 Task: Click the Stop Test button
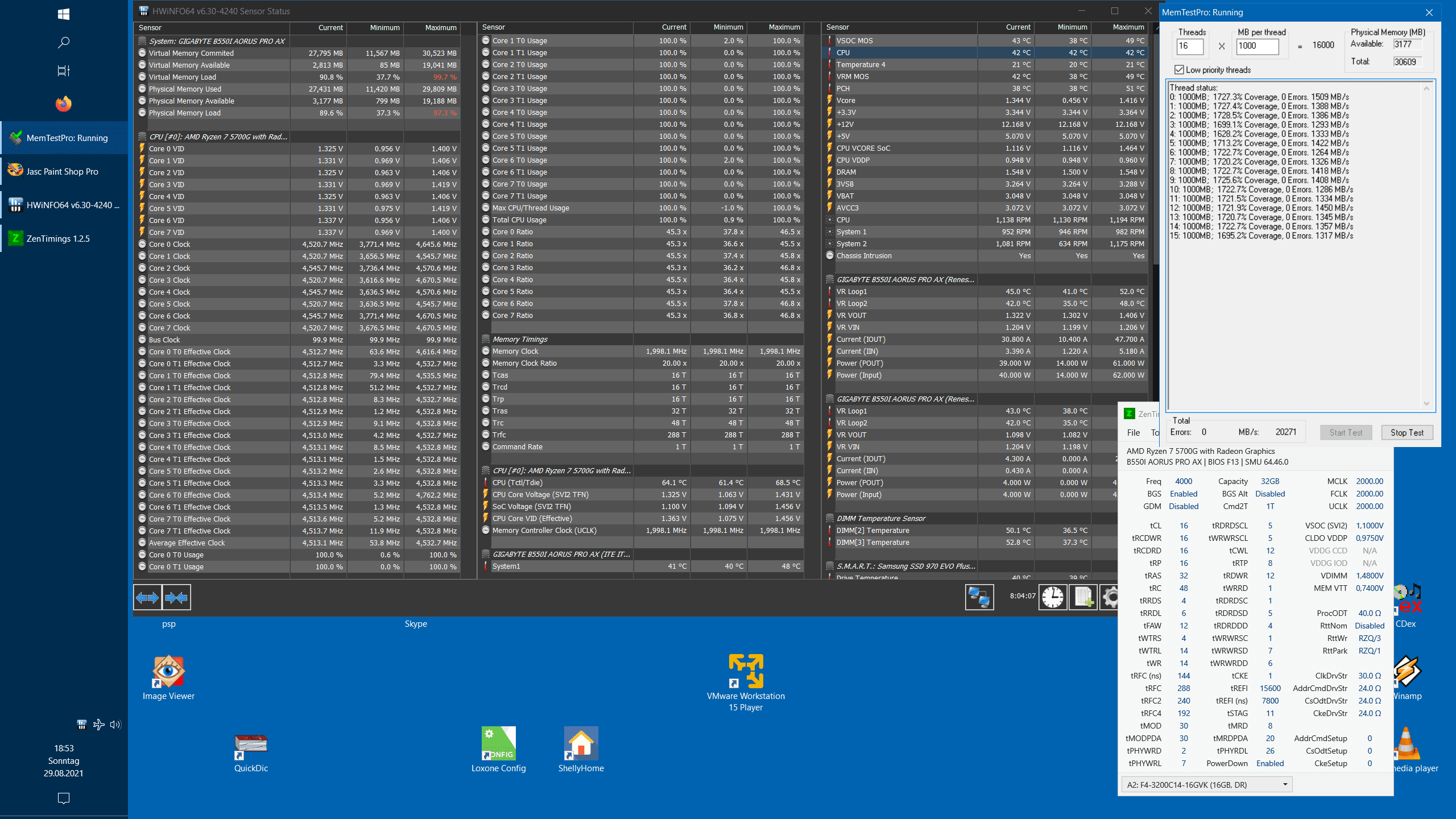coord(1407,433)
